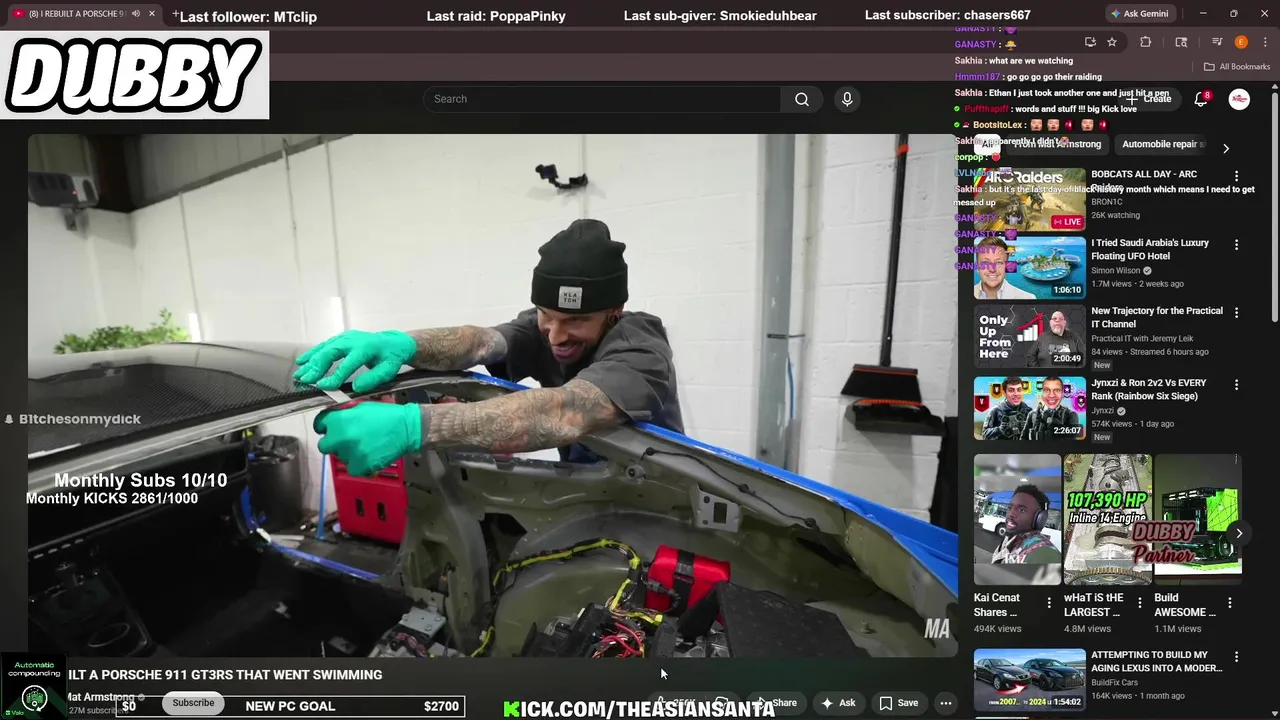The width and height of the screenshot is (1280, 720).
Task: Select the Automobile repair chip
Action: coord(1161,144)
